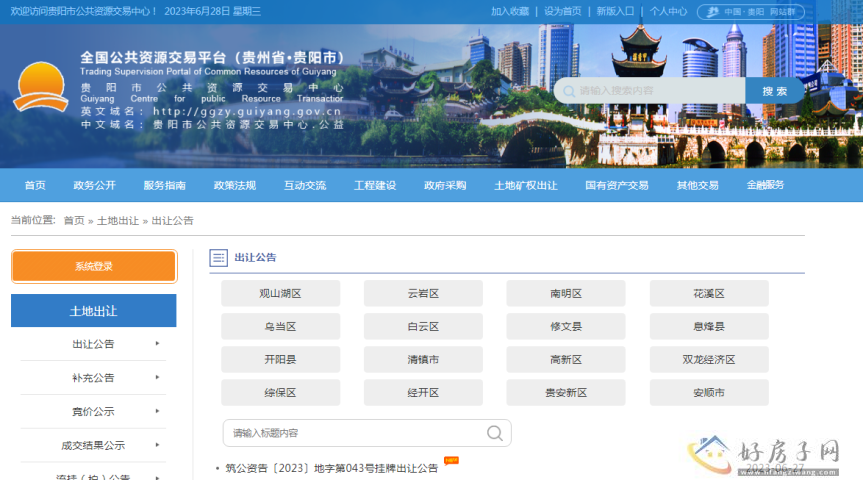
Task: Filter by 修文县
Action: tap(566, 326)
